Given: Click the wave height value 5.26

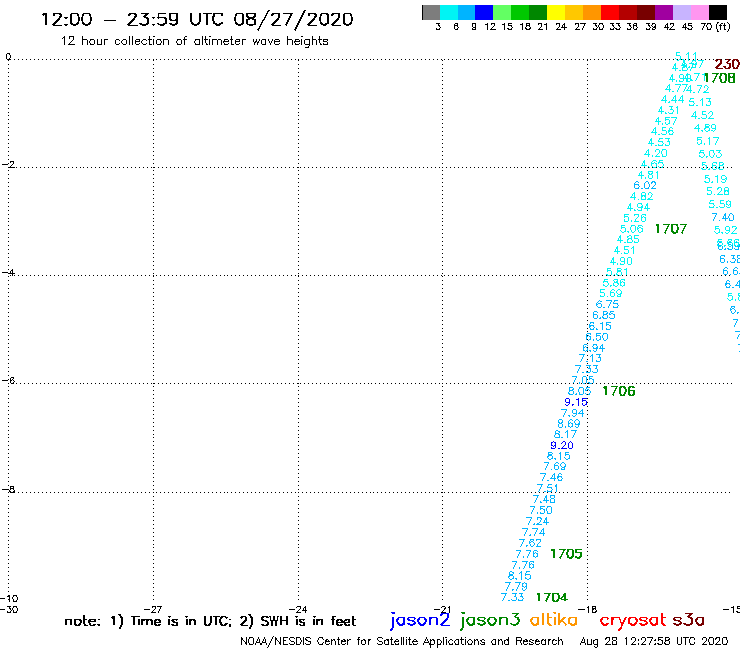Looking at the screenshot, I should tap(635, 219).
